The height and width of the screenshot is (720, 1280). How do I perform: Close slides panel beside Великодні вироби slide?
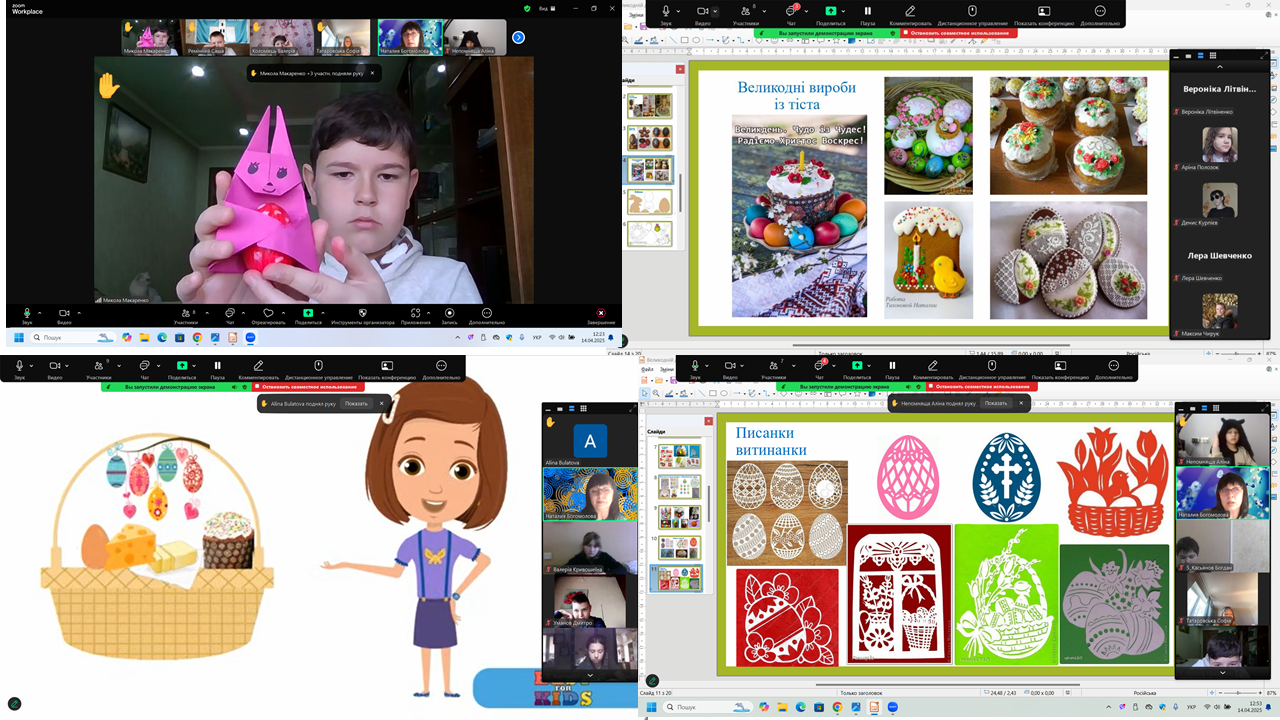point(680,69)
